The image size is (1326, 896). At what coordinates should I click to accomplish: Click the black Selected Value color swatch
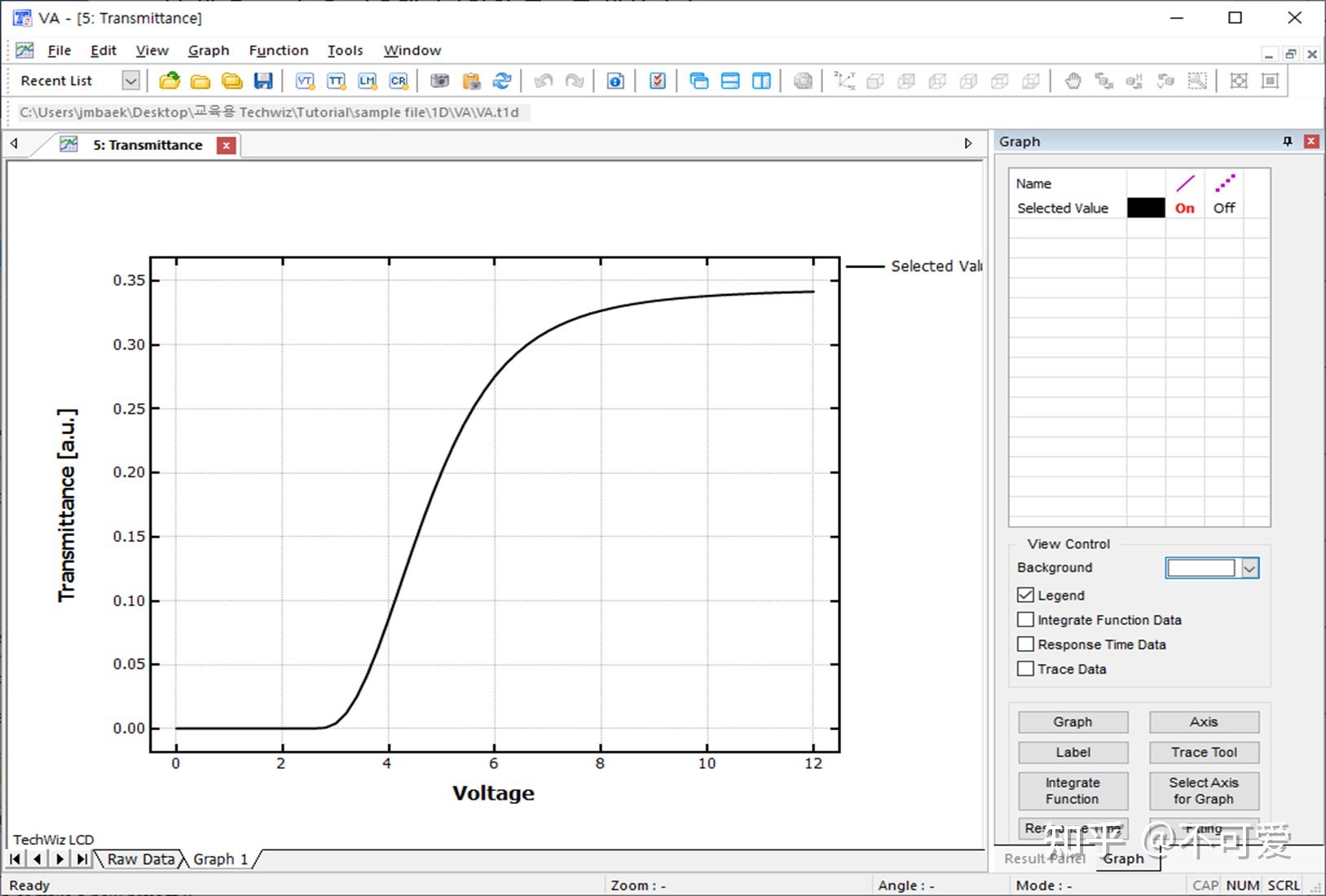click(x=1146, y=208)
